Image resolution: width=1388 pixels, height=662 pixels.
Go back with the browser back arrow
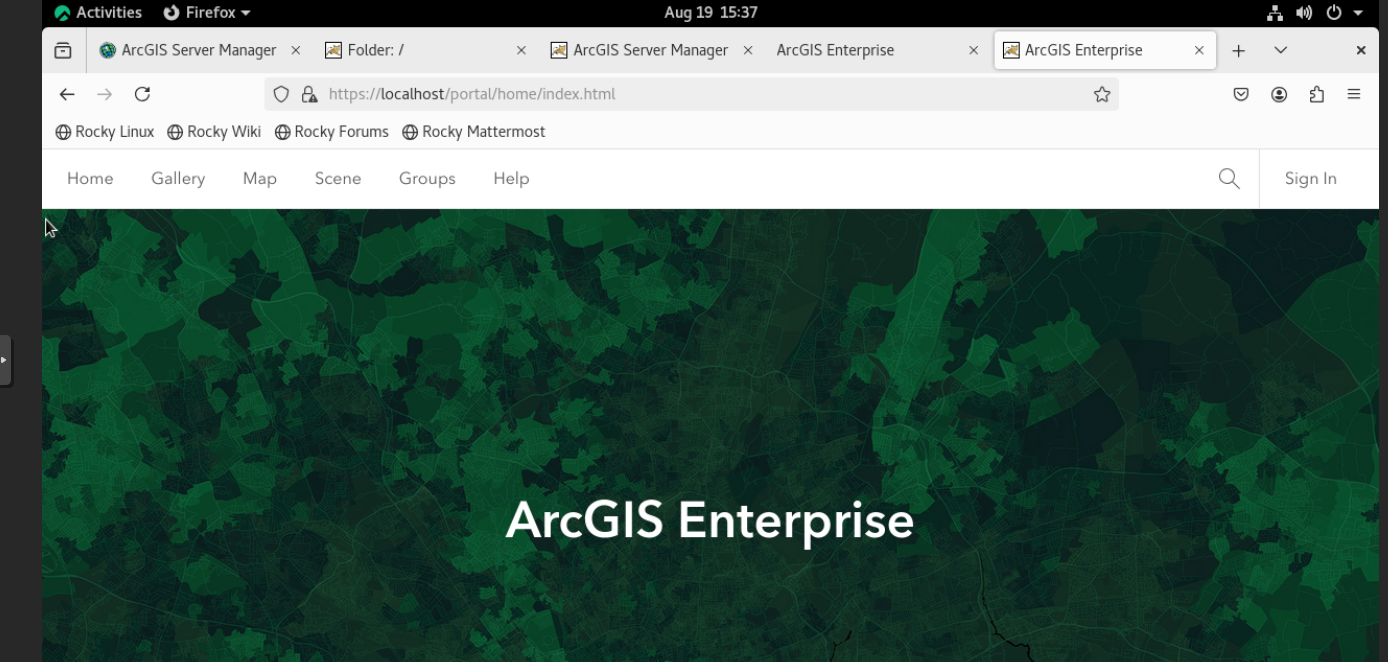pyautogui.click(x=67, y=94)
